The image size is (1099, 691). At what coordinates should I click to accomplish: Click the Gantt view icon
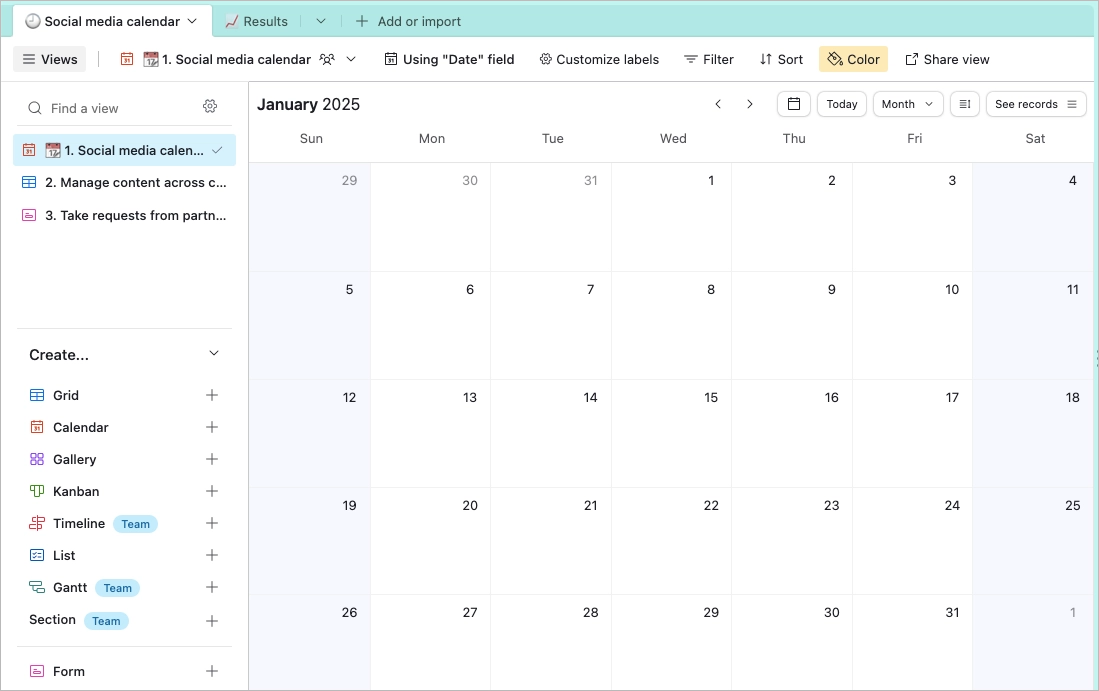37,587
